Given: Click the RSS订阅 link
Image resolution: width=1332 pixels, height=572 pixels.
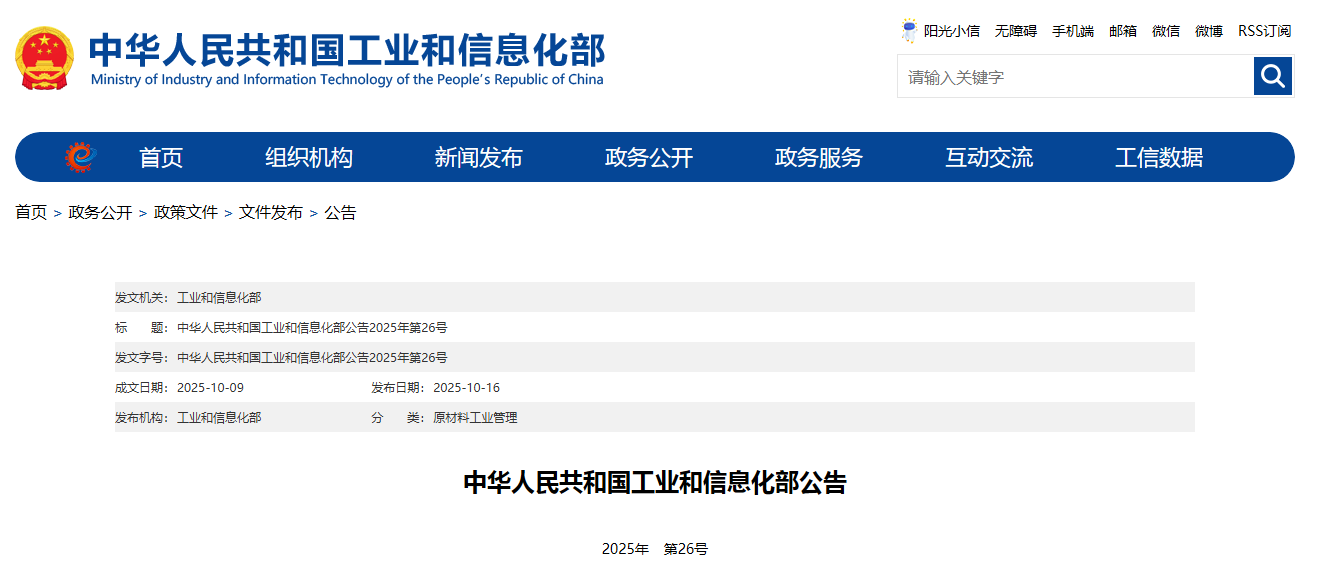Looking at the screenshot, I should 1264,31.
